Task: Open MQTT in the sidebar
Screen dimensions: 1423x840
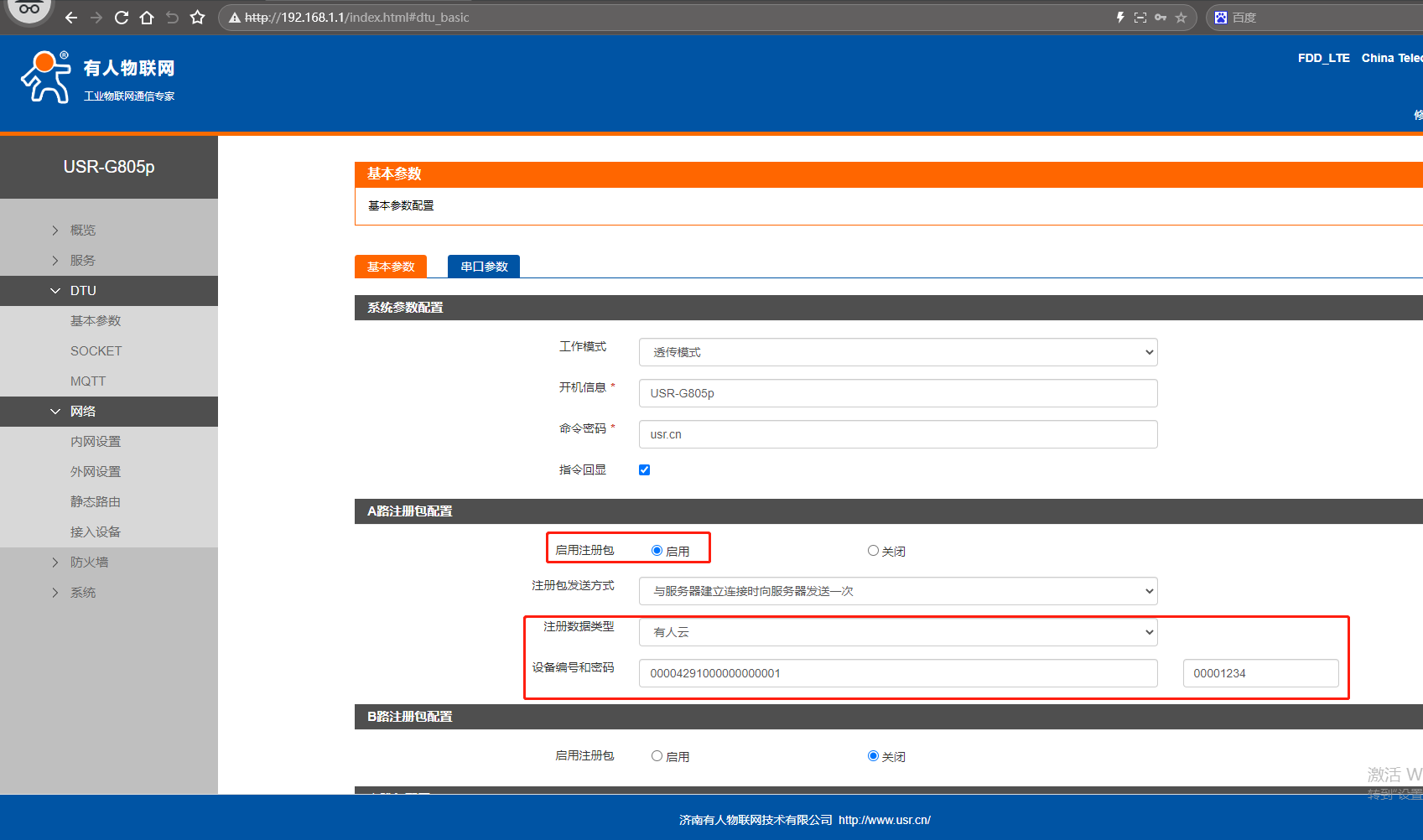Action: pos(88,381)
